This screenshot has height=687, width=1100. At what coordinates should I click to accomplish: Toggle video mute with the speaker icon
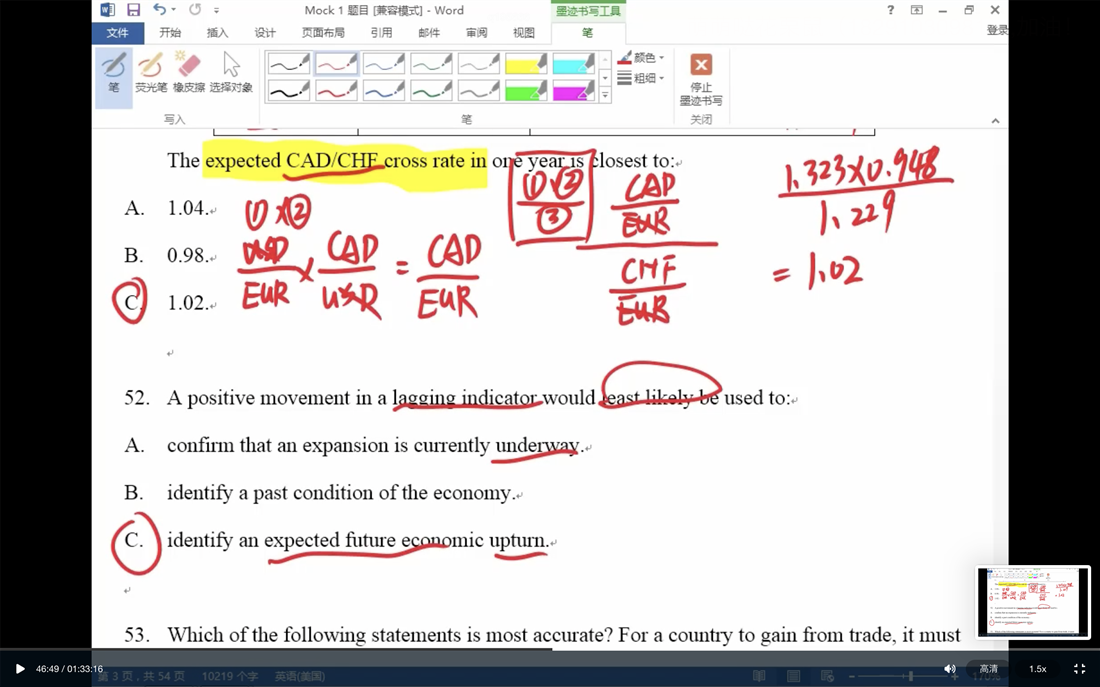click(x=950, y=669)
